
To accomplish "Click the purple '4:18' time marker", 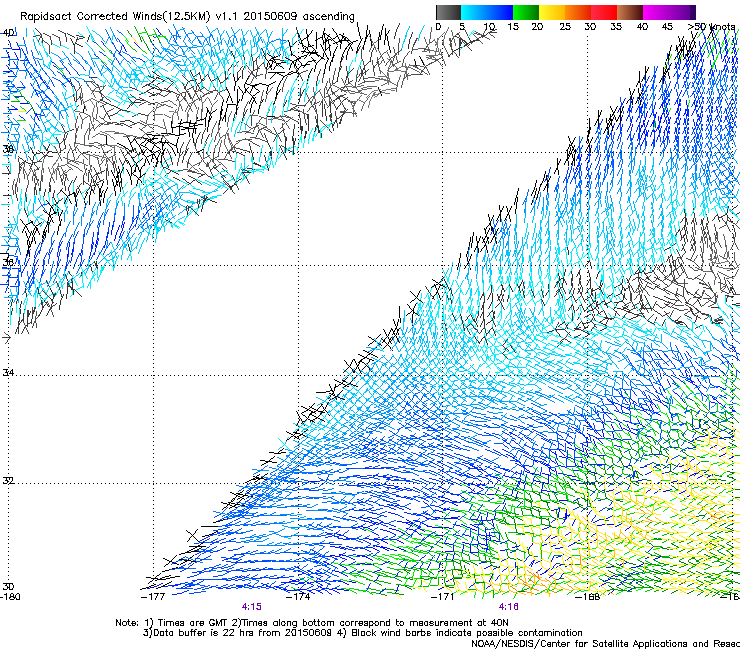I will click(509, 607).
